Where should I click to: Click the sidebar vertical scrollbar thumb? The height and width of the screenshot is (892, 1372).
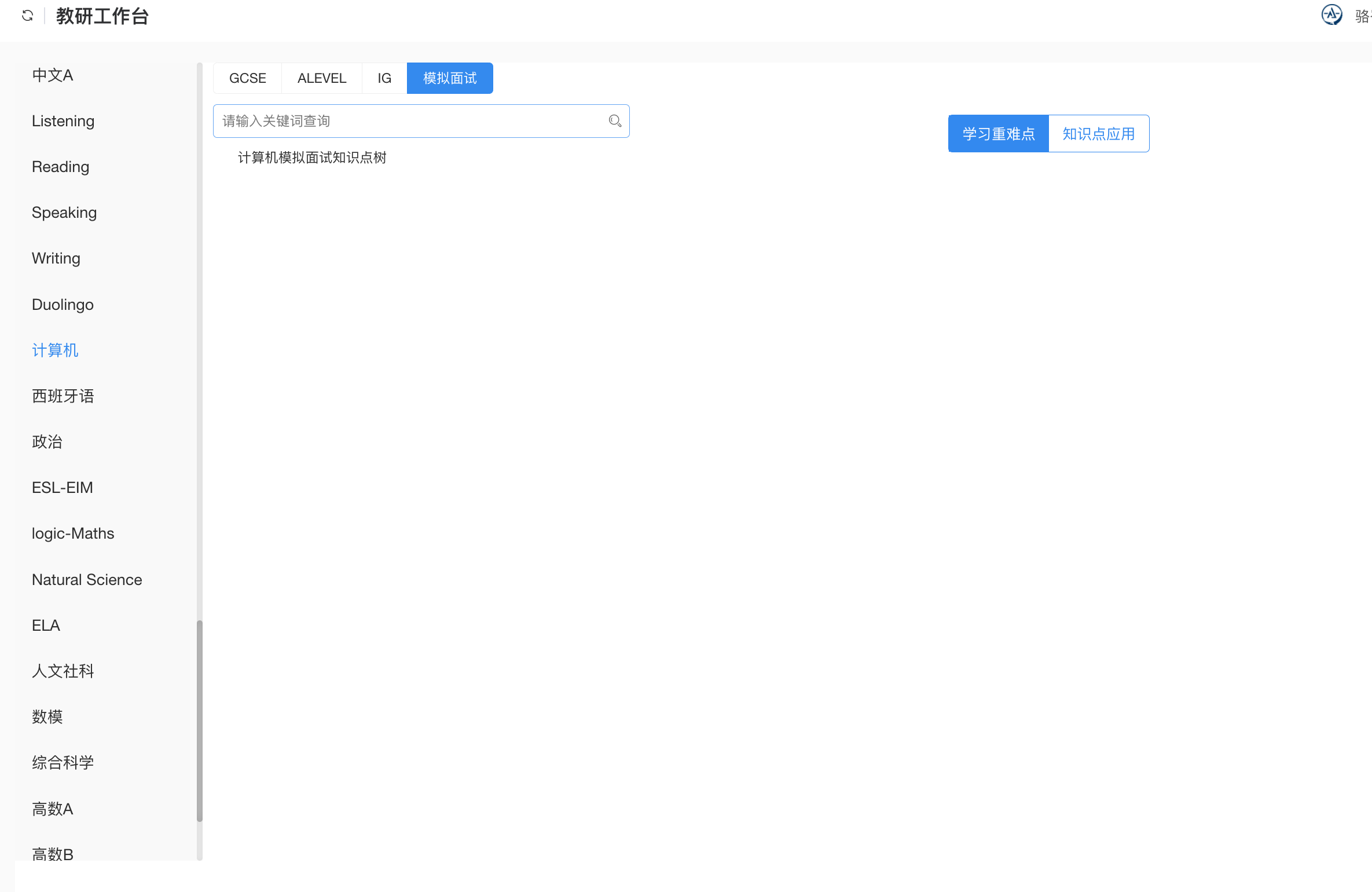[x=200, y=721]
